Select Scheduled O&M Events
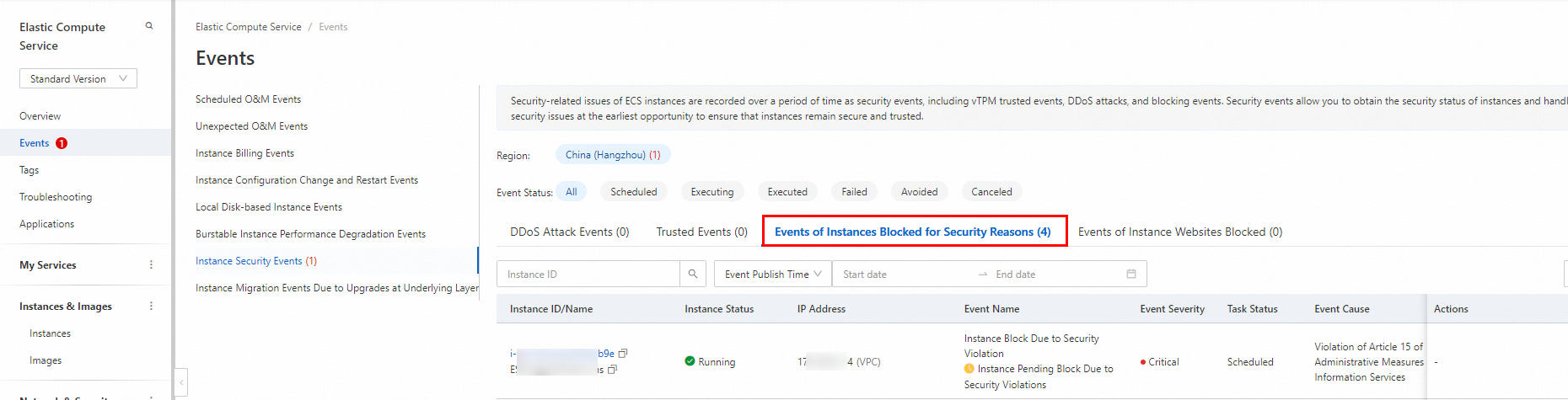Image resolution: width=1568 pixels, height=400 pixels. [249, 99]
